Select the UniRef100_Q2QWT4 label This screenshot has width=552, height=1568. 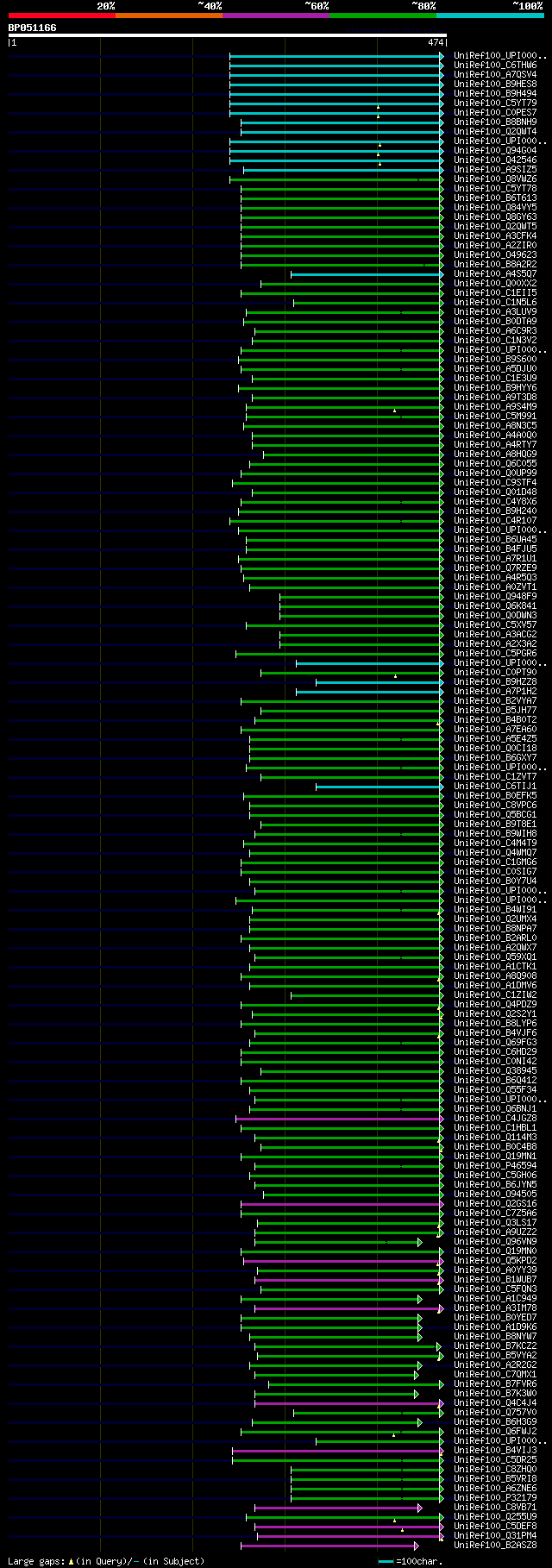point(495,131)
